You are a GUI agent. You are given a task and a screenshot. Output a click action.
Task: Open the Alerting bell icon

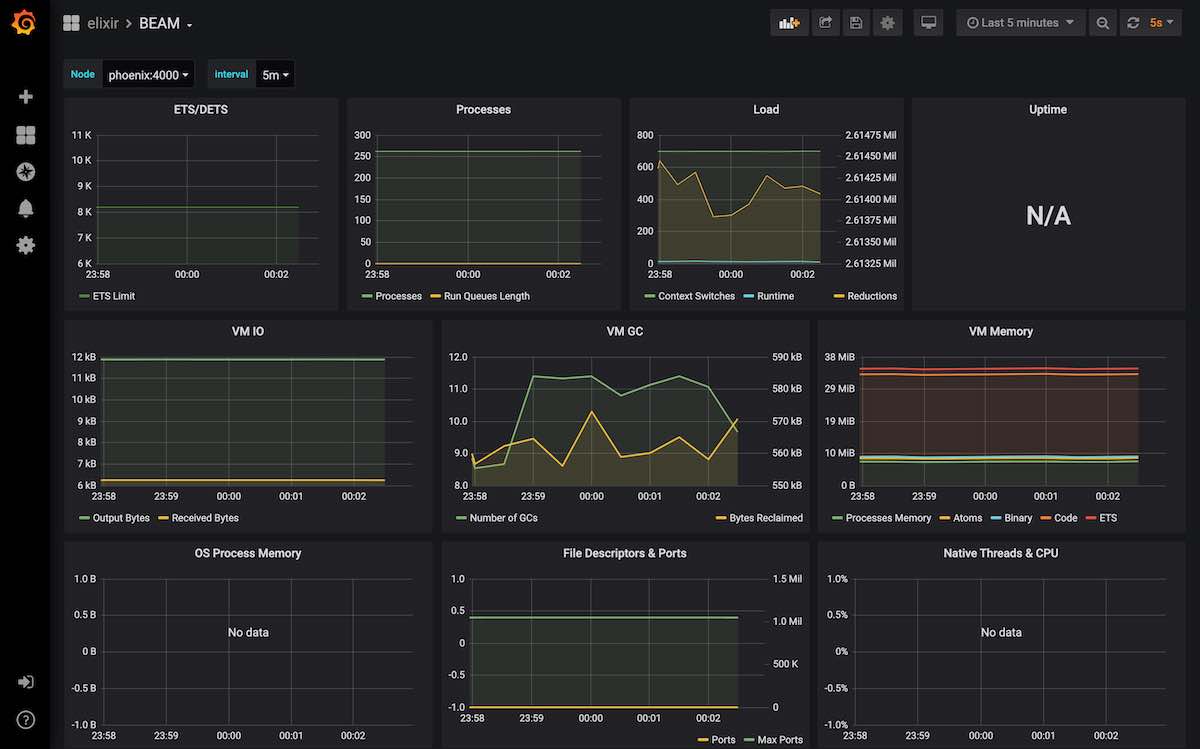pyautogui.click(x=26, y=208)
